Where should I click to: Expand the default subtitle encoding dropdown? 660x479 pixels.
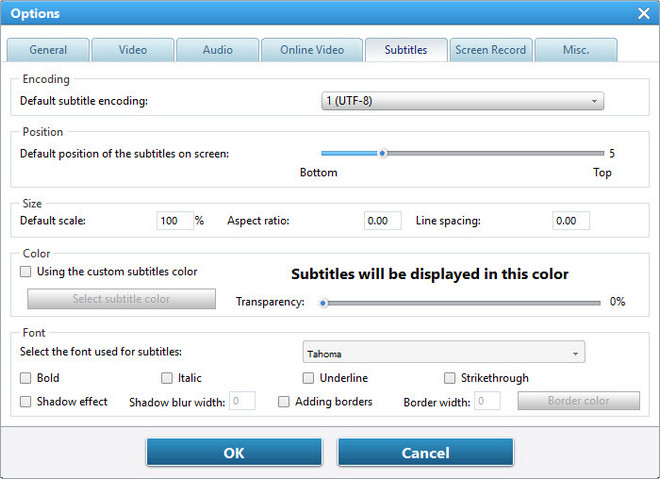[462, 101]
